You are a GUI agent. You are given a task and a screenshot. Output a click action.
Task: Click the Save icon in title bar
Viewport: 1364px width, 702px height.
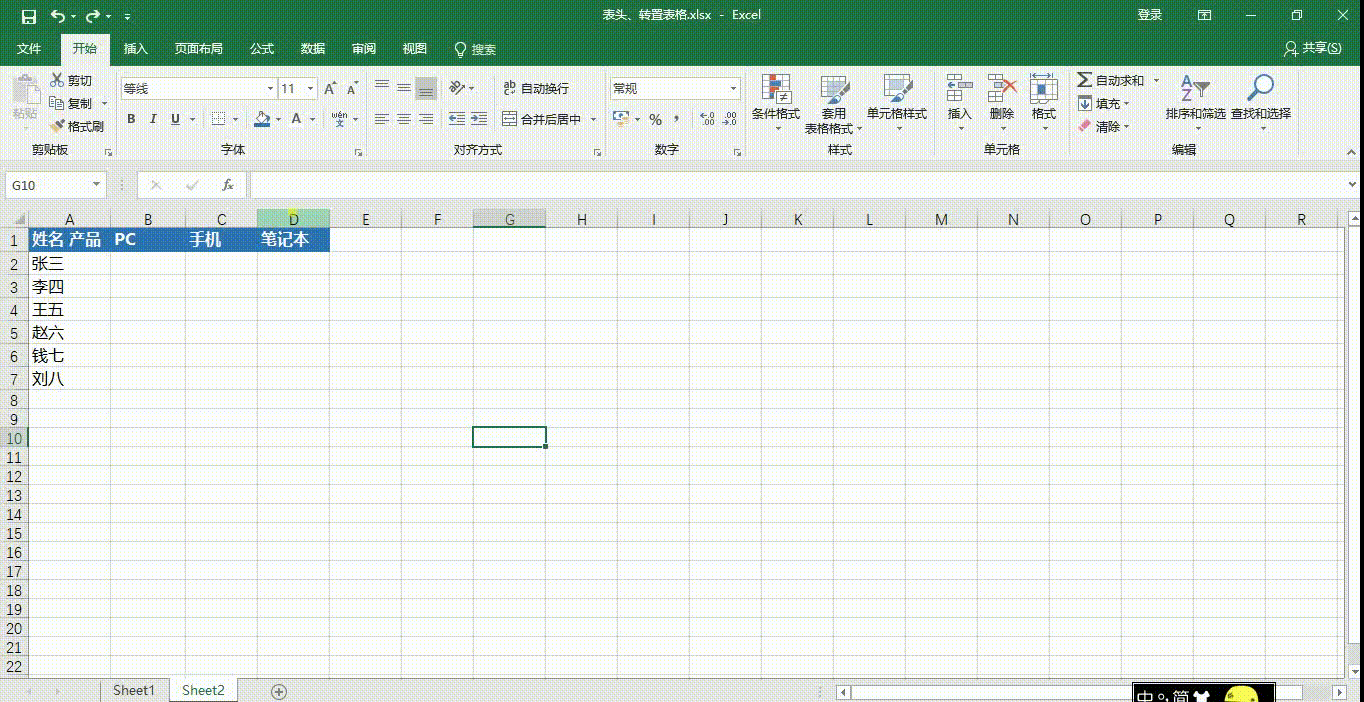tap(28, 16)
